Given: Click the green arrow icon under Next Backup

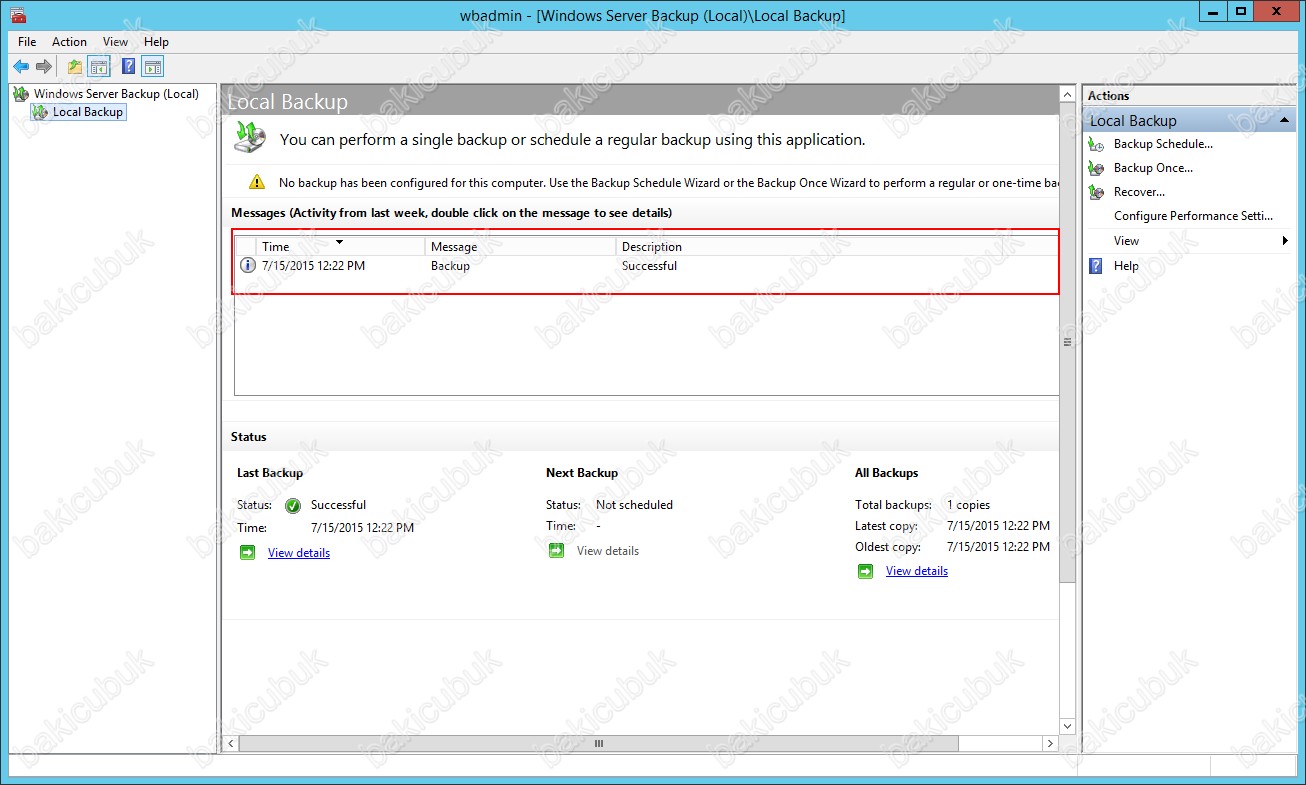Looking at the screenshot, I should (556, 550).
